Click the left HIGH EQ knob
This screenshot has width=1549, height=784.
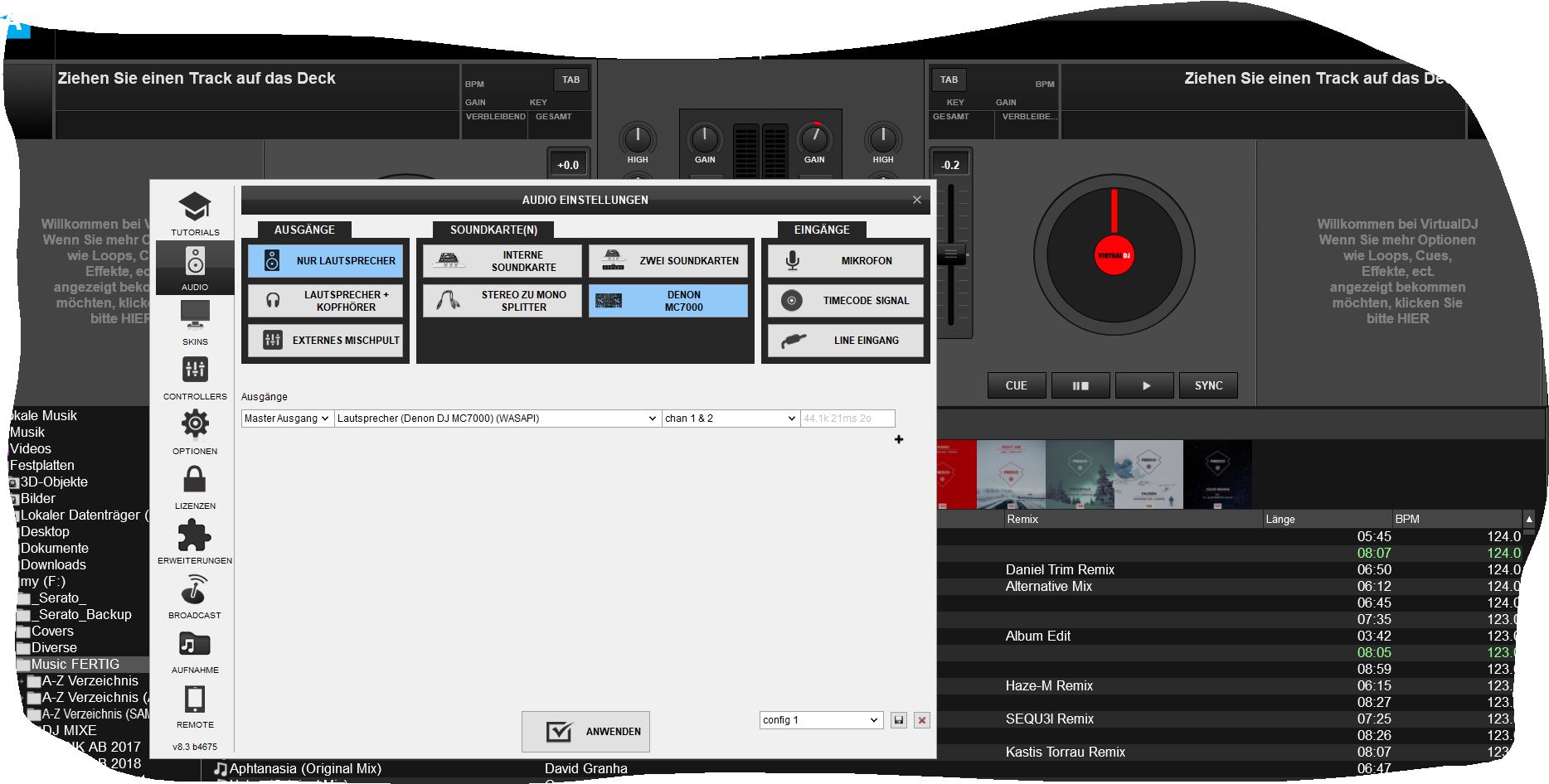click(x=637, y=138)
